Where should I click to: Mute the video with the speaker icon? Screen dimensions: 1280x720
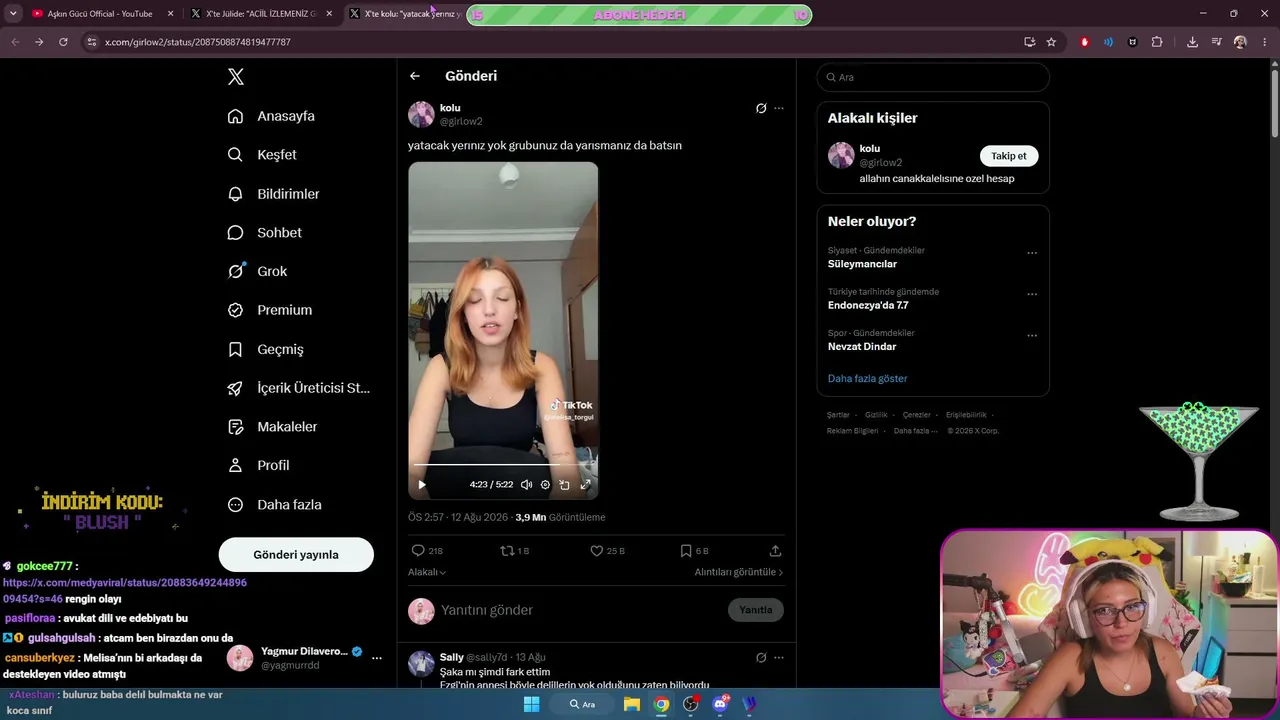click(x=526, y=485)
